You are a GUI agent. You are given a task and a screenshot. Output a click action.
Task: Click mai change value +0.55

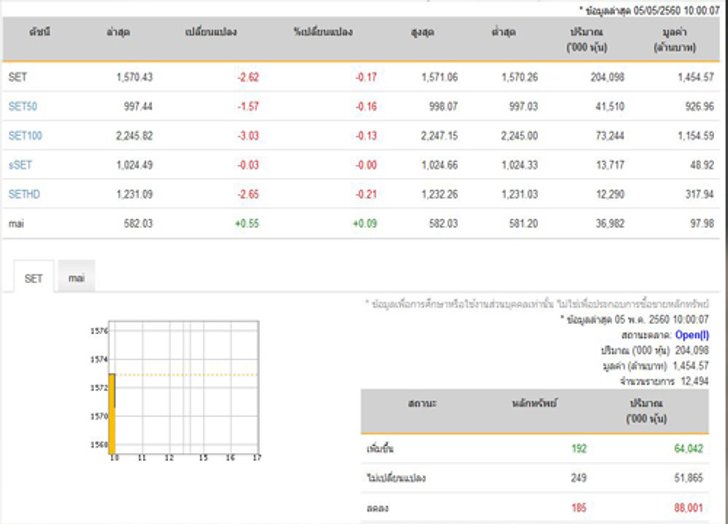[x=247, y=223]
